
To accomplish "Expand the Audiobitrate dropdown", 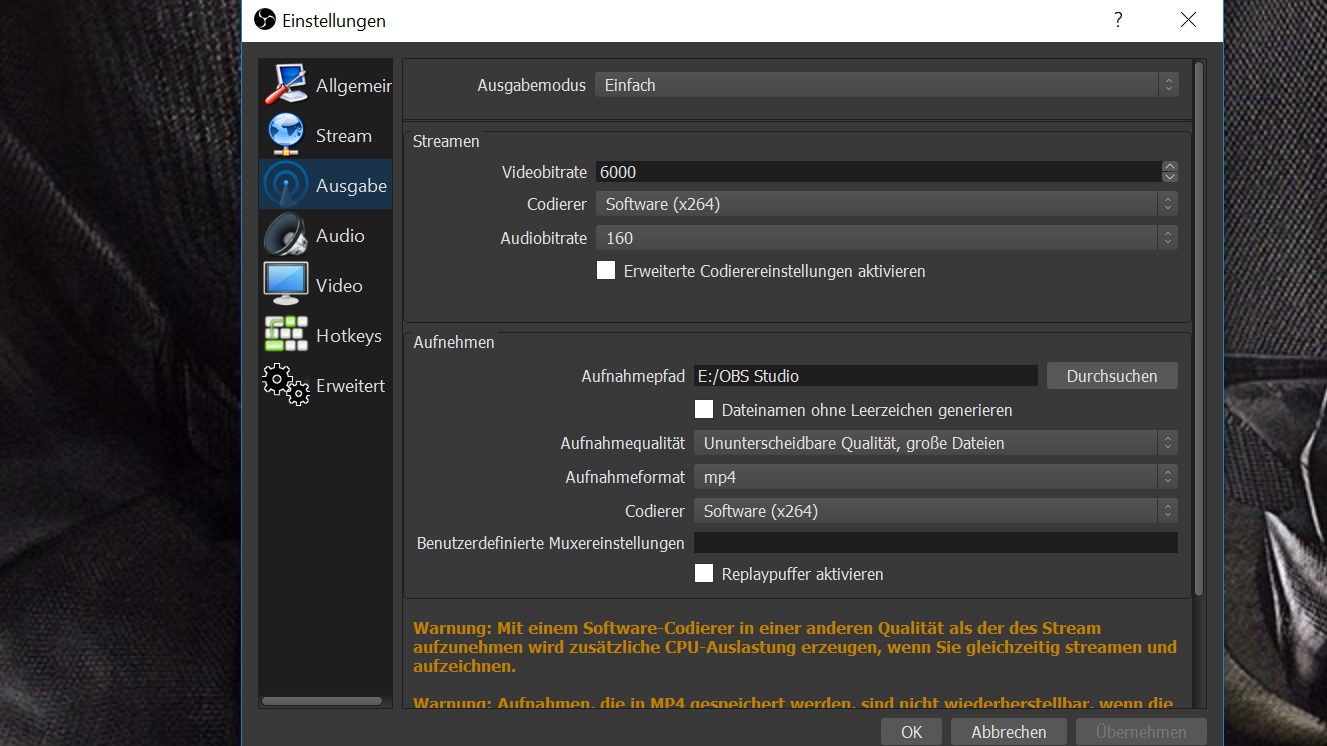I will [x=886, y=238].
